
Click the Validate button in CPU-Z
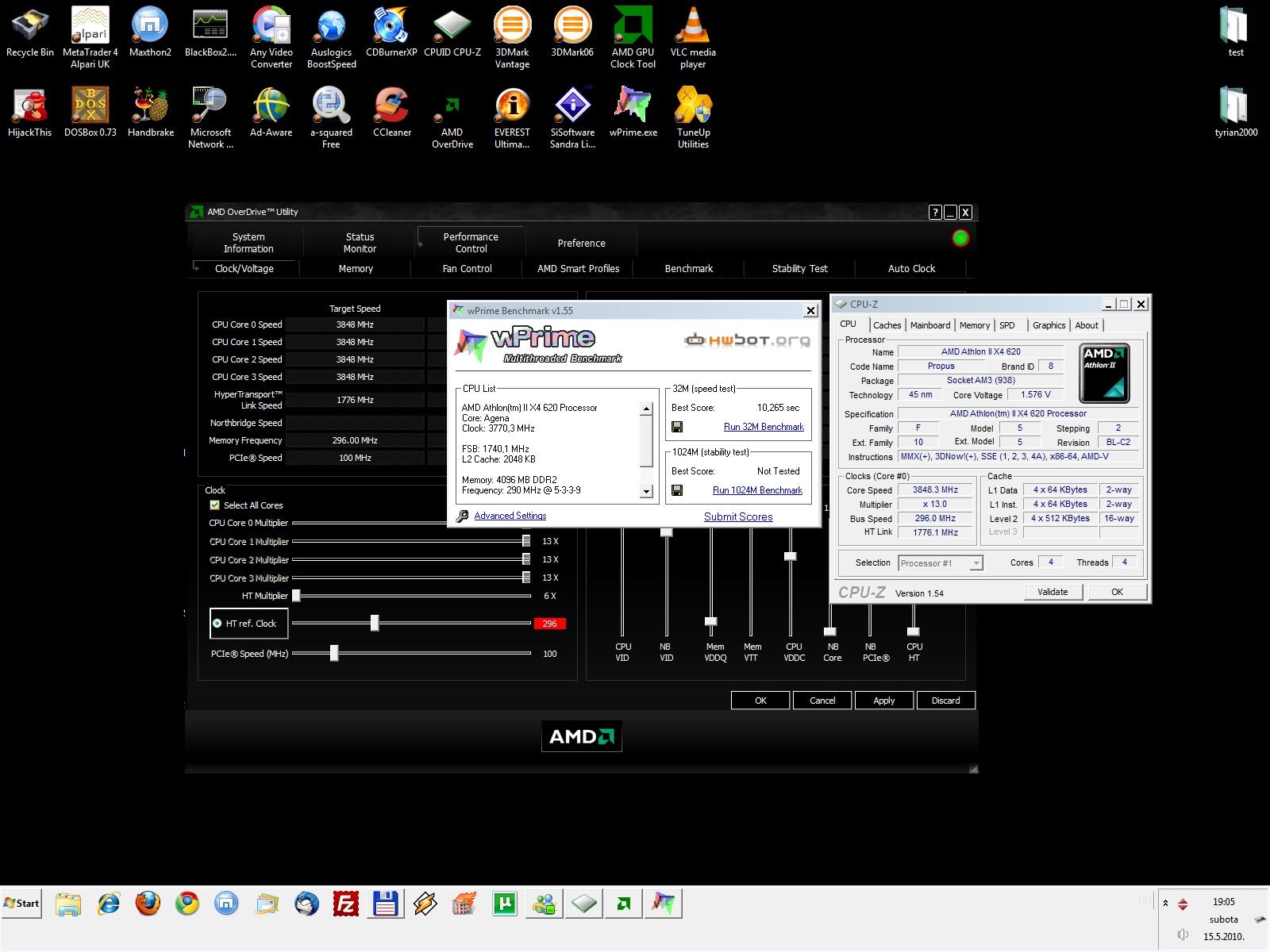point(1053,592)
